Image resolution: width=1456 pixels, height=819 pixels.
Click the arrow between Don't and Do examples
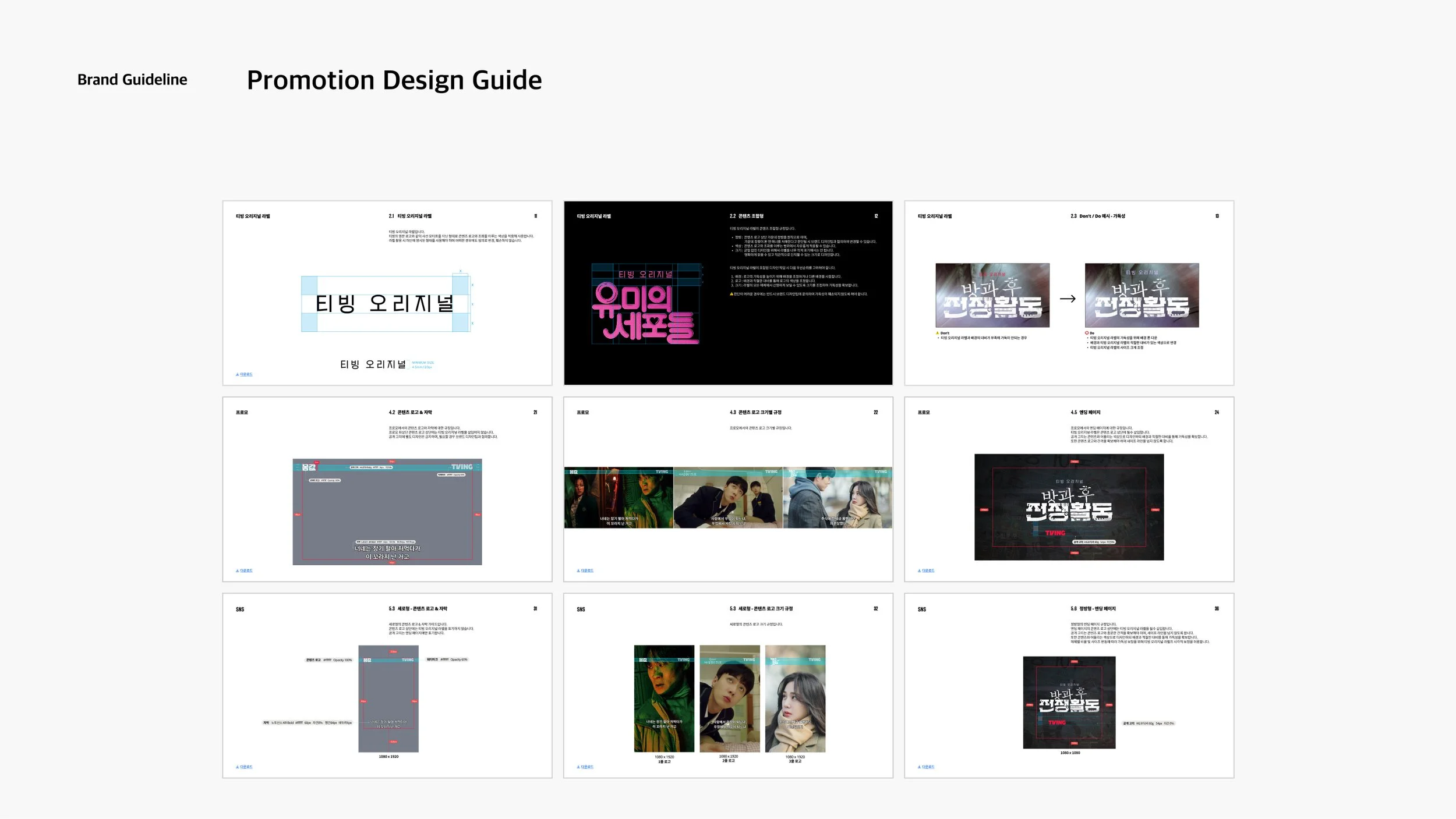1067,299
